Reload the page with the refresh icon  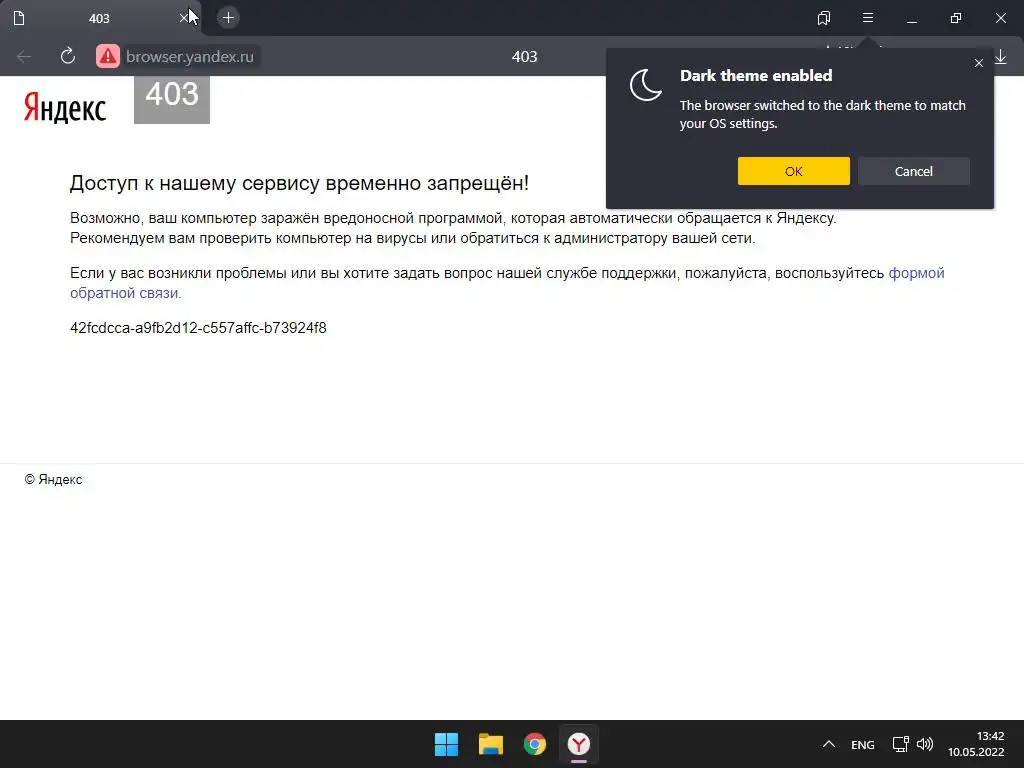tap(68, 56)
